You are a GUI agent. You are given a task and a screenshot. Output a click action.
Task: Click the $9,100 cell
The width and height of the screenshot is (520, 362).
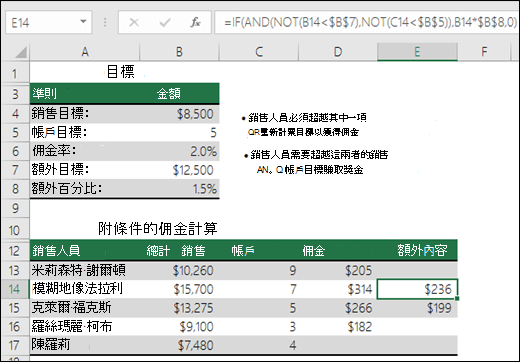click(x=179, y=327)
